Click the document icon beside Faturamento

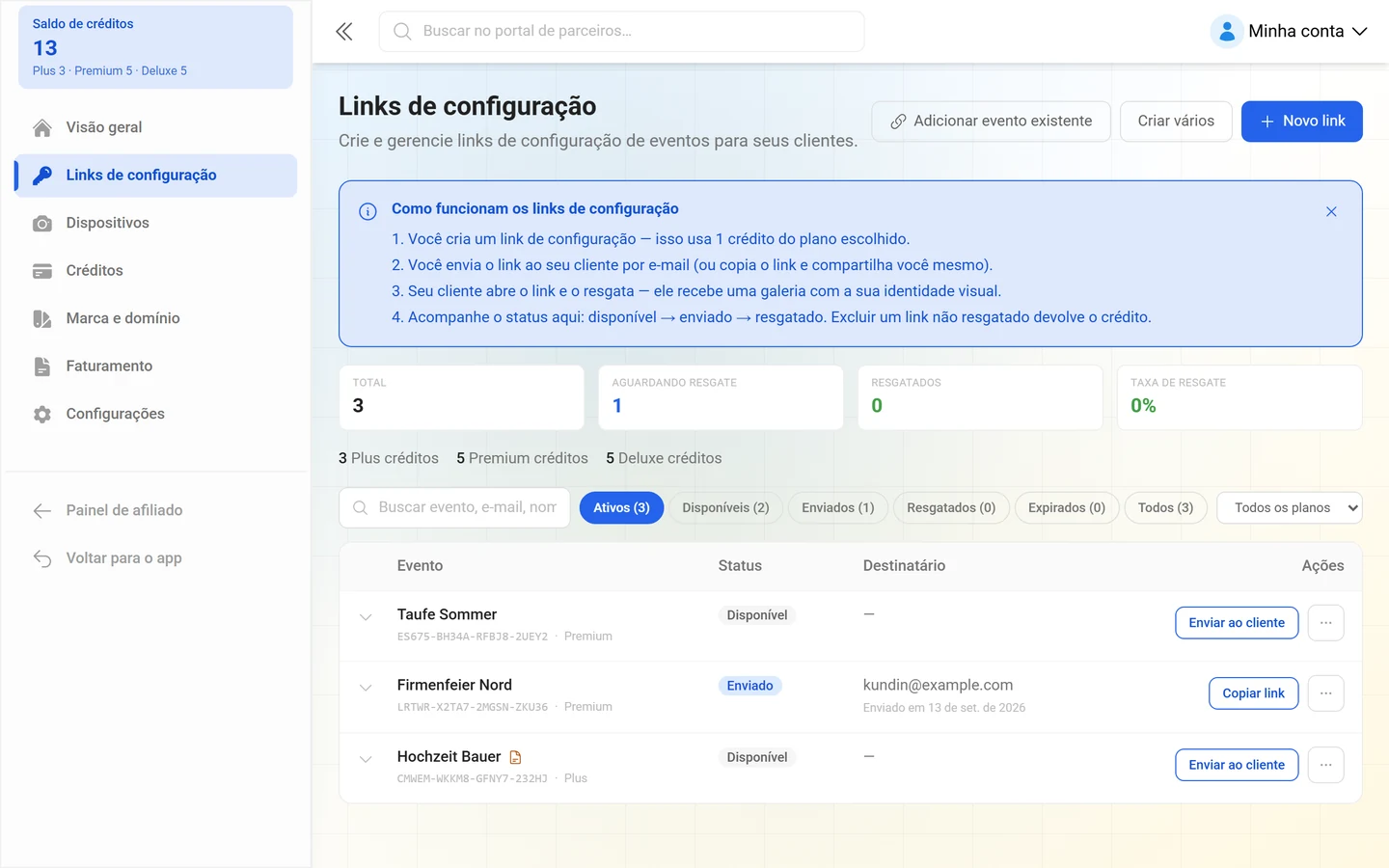pyautogui.click(x=42, y=366)
